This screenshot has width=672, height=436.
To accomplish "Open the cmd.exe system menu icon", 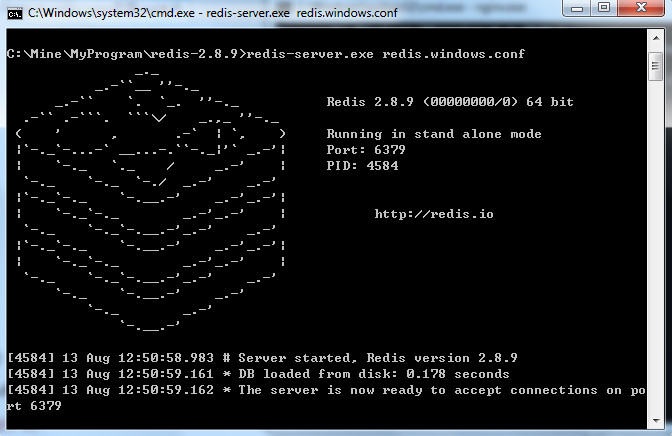I will click(x=15, y=14).
